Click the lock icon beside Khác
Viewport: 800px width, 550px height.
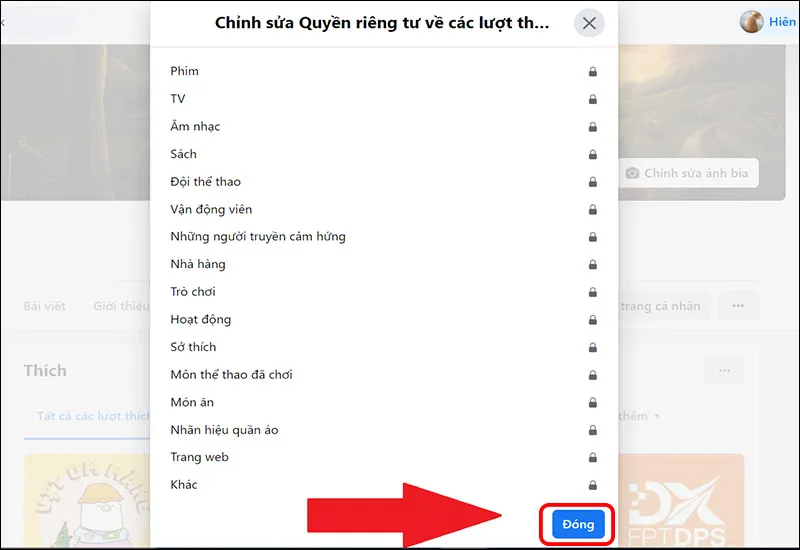coord(592,485)
